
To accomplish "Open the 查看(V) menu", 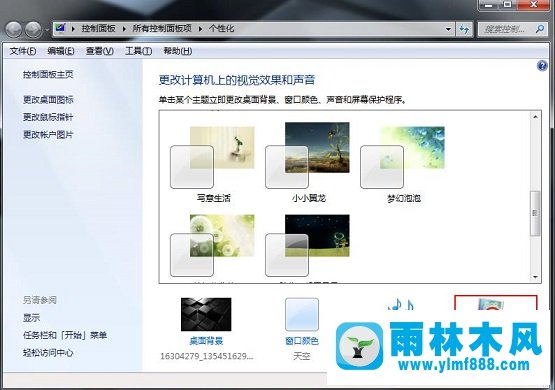I will 99,51.
